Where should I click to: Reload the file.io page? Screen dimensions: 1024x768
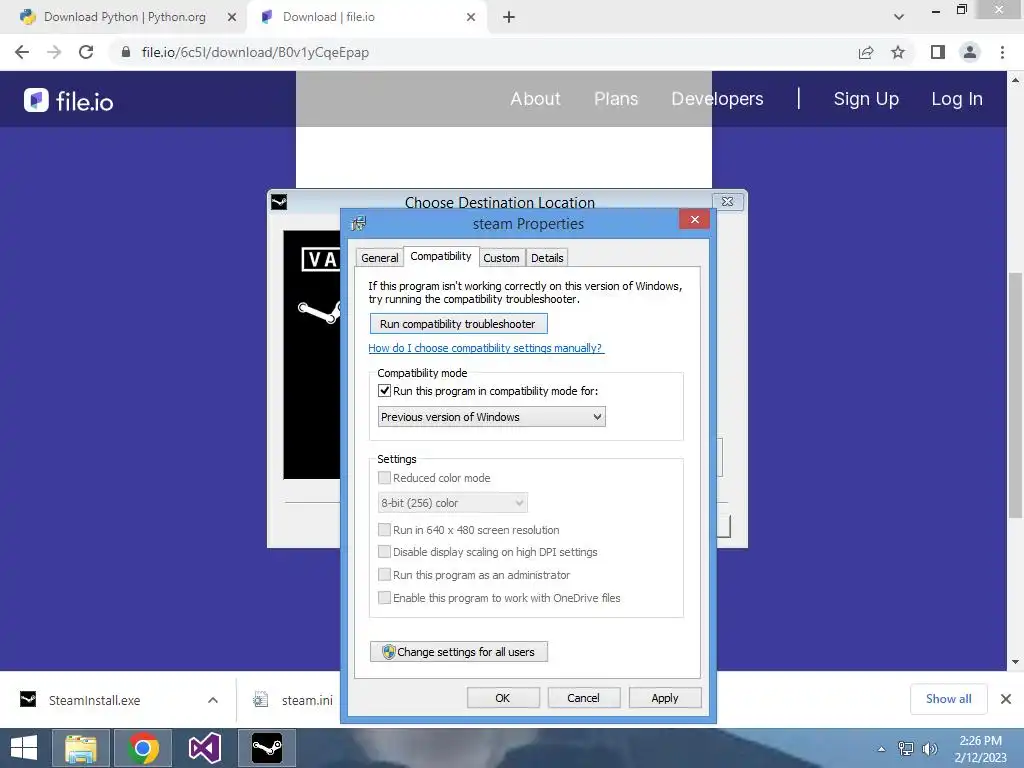[x=86, y=52]
